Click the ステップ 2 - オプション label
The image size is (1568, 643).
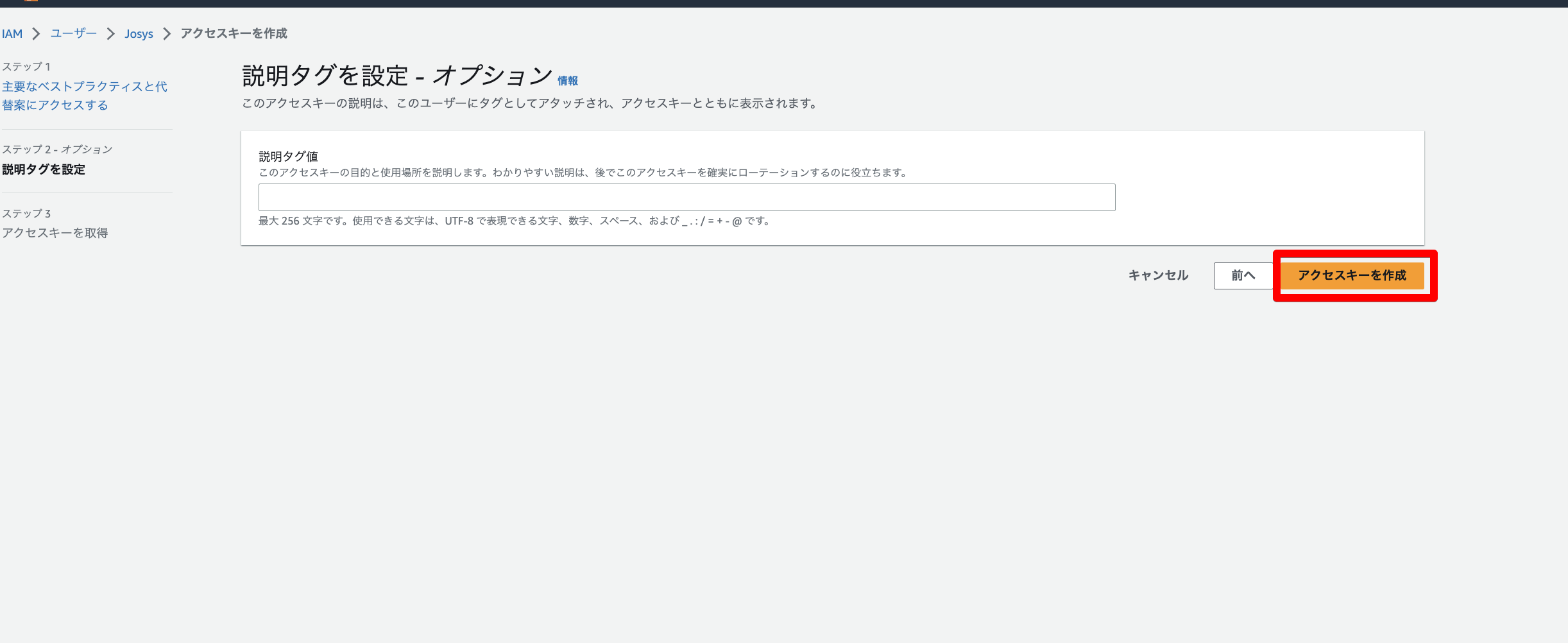pos(57,150)
